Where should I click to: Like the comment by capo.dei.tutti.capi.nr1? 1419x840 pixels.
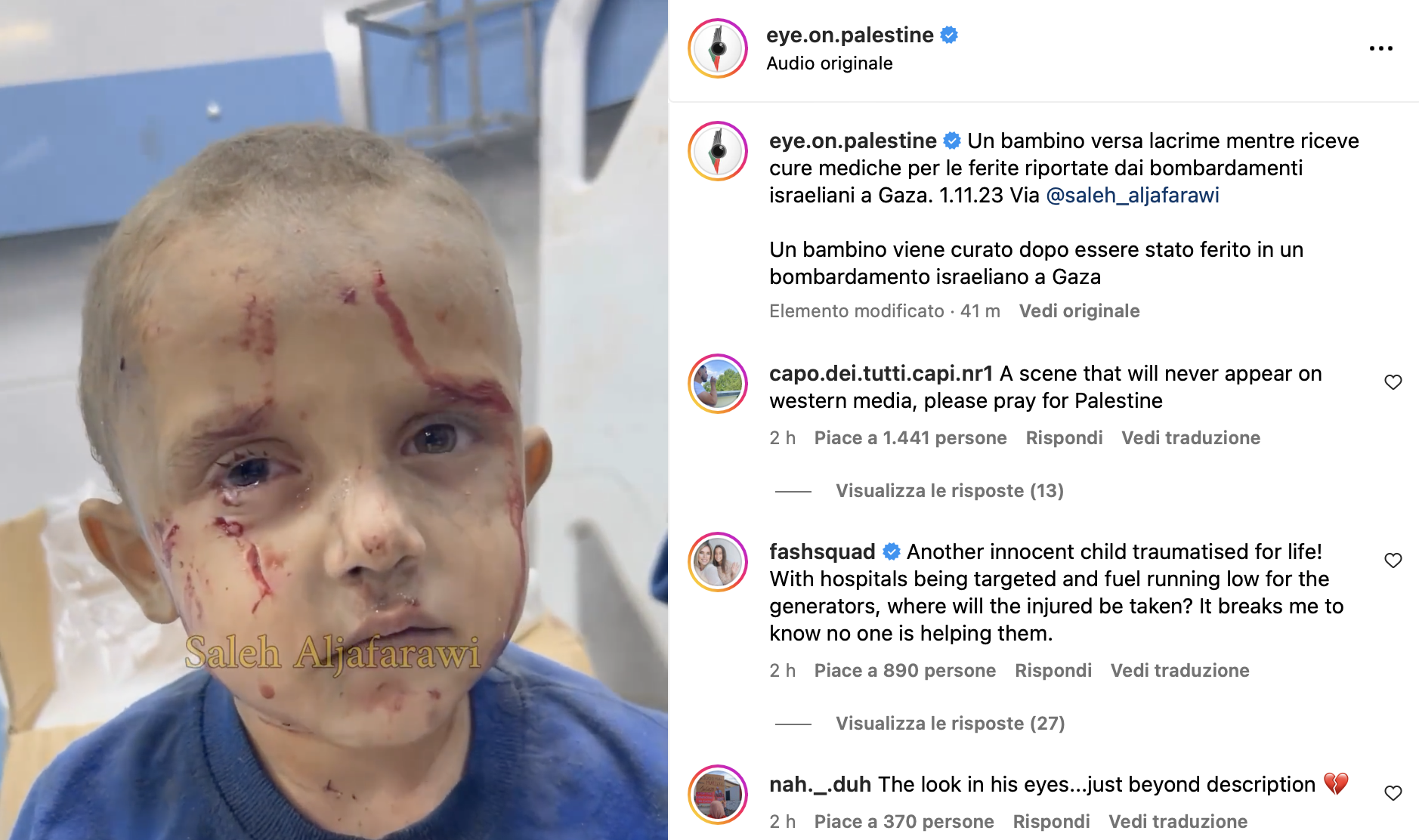[1393, 382]
